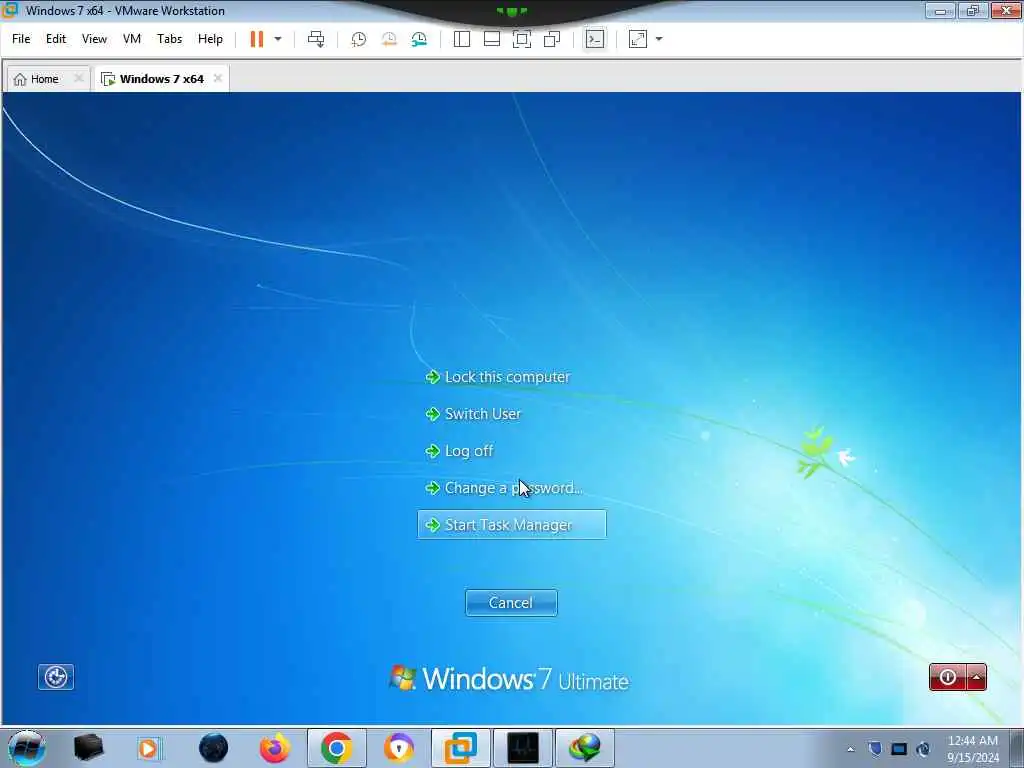Click the red shut down button
This screenshot has width=1024, height=768.
point(948,677)
